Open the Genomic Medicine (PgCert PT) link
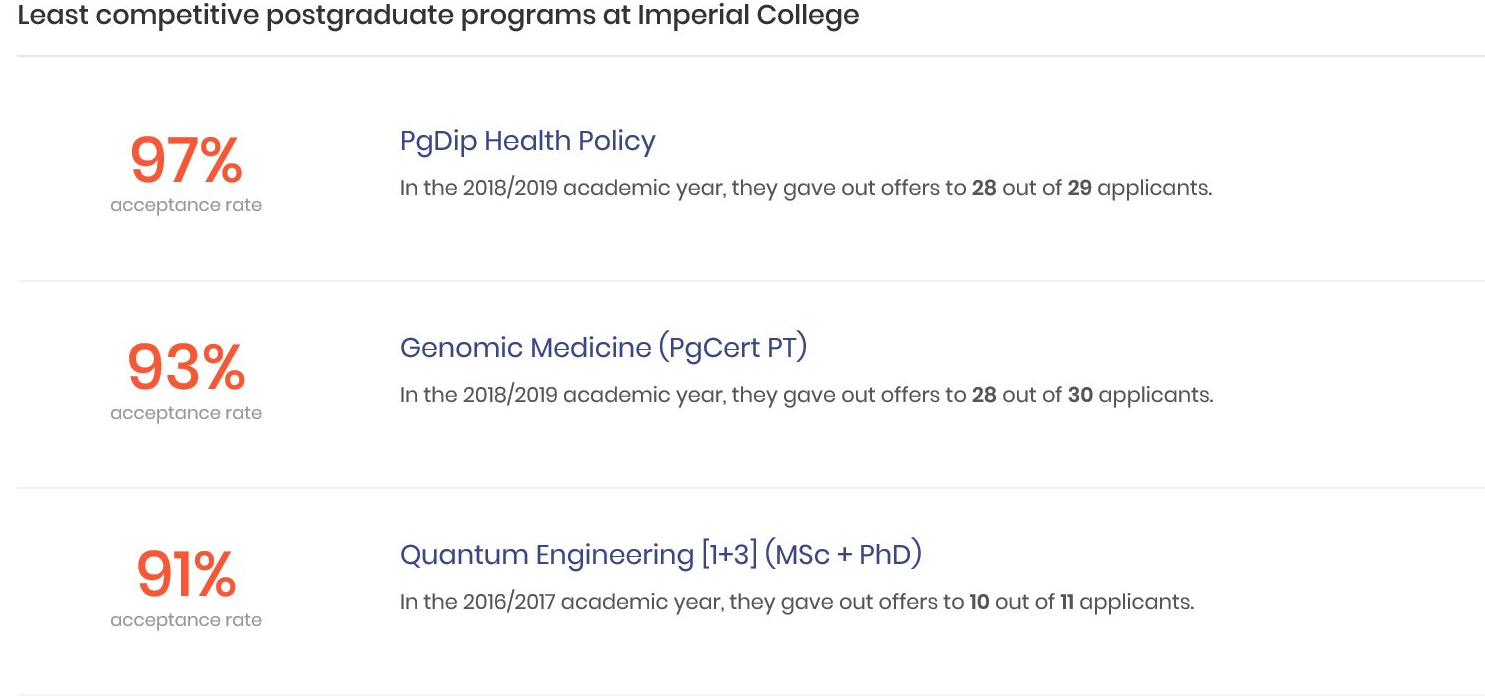Image resolution: width=1485 pixels, height=700 pixels. point(603,348)
